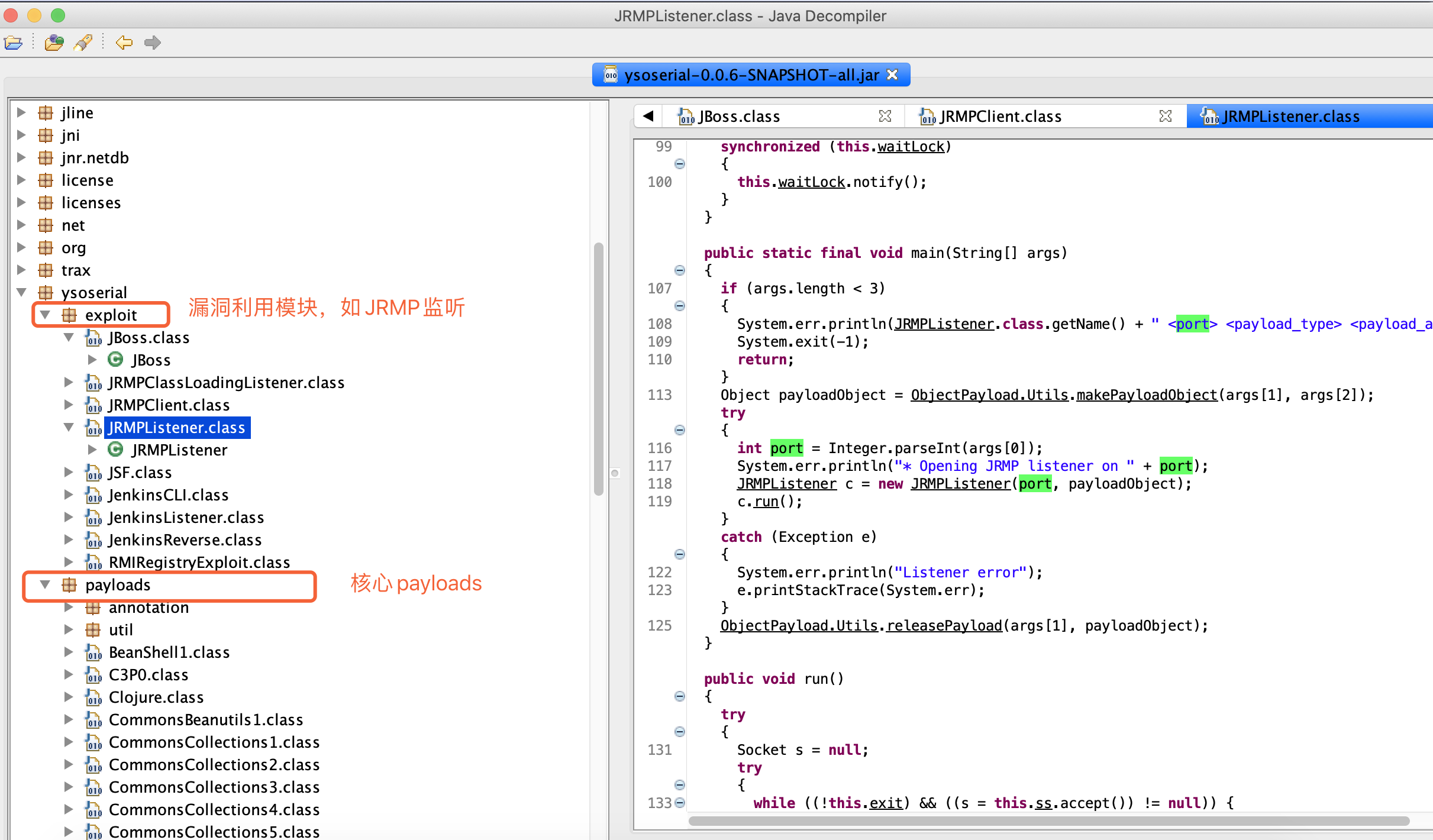The image size is (1433, 840).
Task: Click the JBoss.class icon in the tree
Action: (x=94, y=338)
